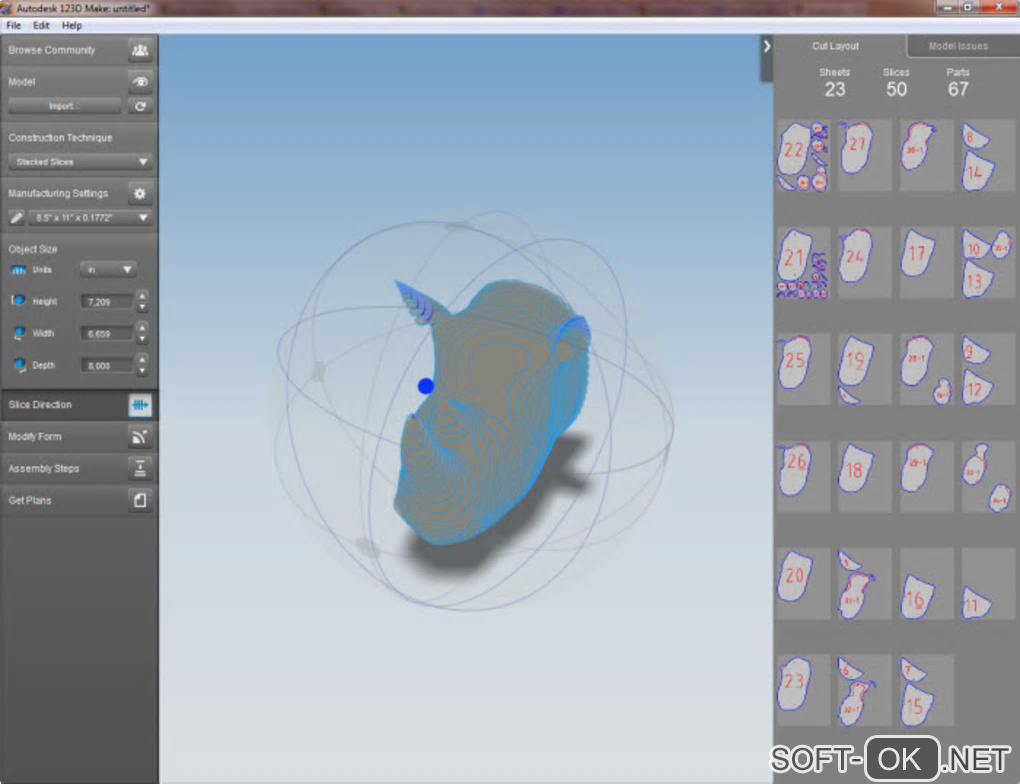Select sheet thumbnail with part 11
This screenshot has width=1020, height=784.
coord(988,584)
